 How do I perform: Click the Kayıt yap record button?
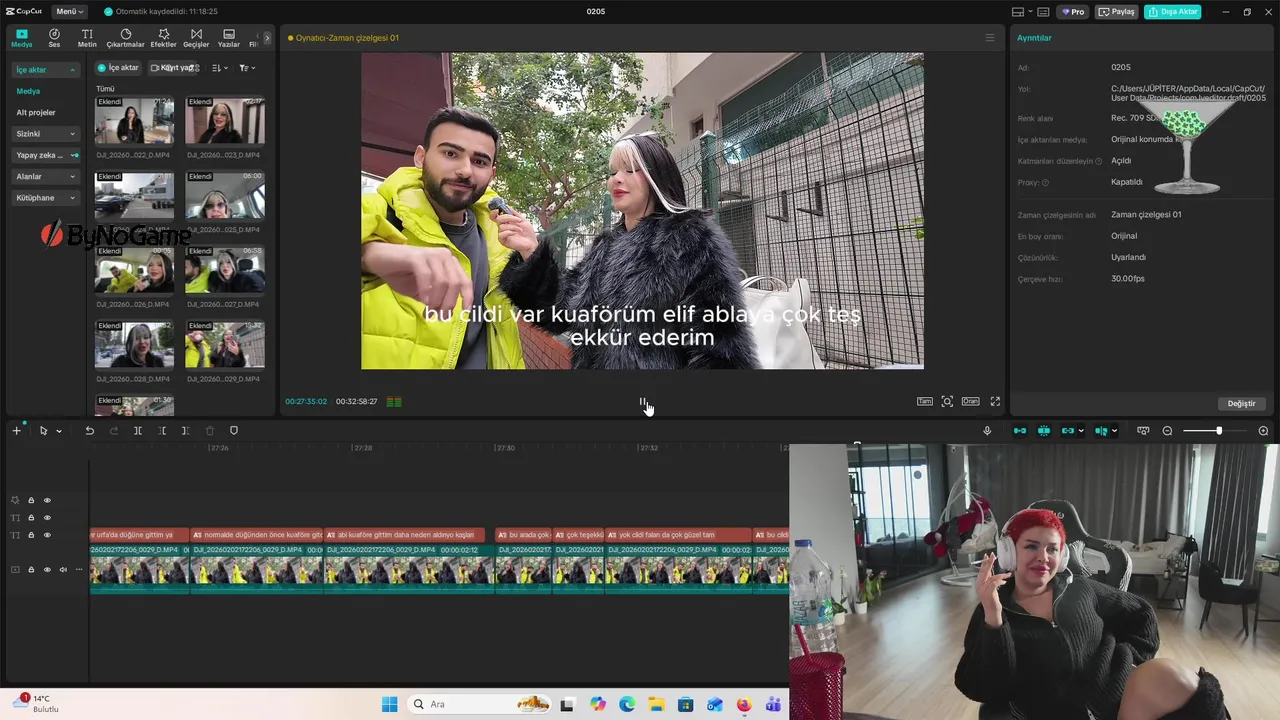coord(175,68)
